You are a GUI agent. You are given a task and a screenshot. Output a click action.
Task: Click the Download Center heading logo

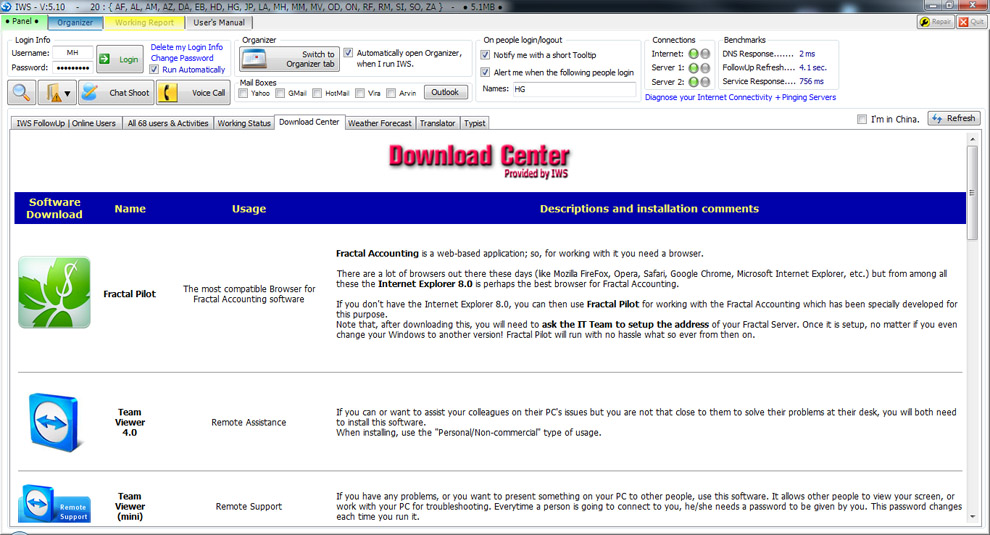[x=479, y=161]
